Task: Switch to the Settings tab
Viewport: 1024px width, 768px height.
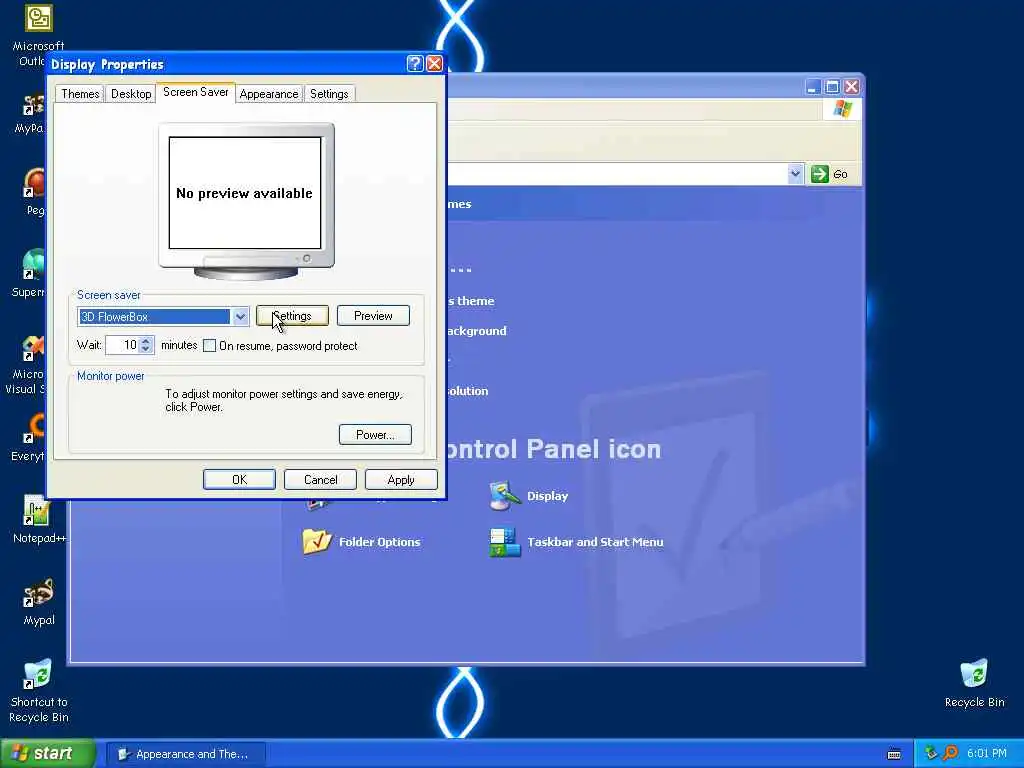Action: point(329,93)
